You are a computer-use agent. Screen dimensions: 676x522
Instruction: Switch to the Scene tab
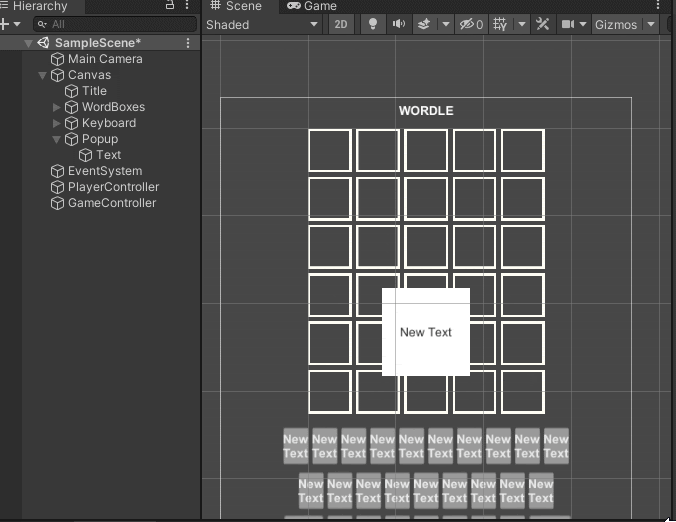236,6
